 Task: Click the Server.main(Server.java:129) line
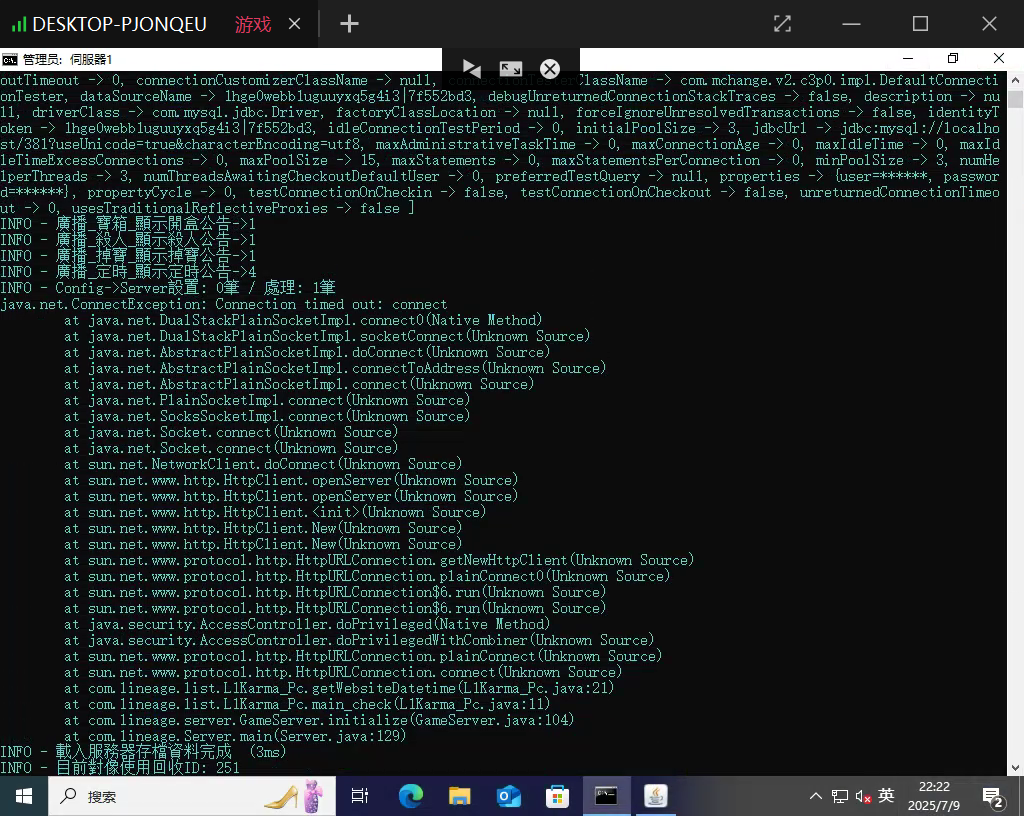(235, 736)
